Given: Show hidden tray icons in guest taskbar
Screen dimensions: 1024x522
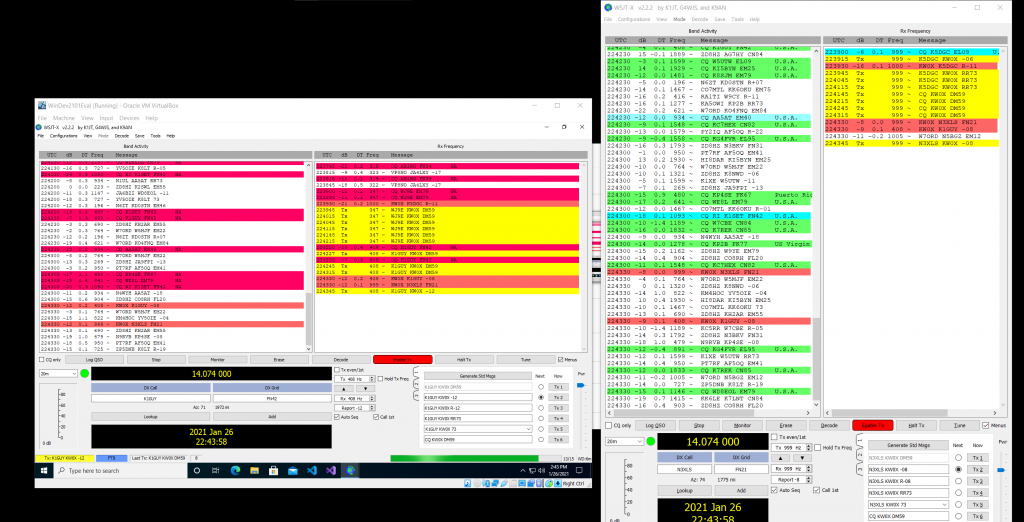Looking at the screenshot, I should coord(522,470).
